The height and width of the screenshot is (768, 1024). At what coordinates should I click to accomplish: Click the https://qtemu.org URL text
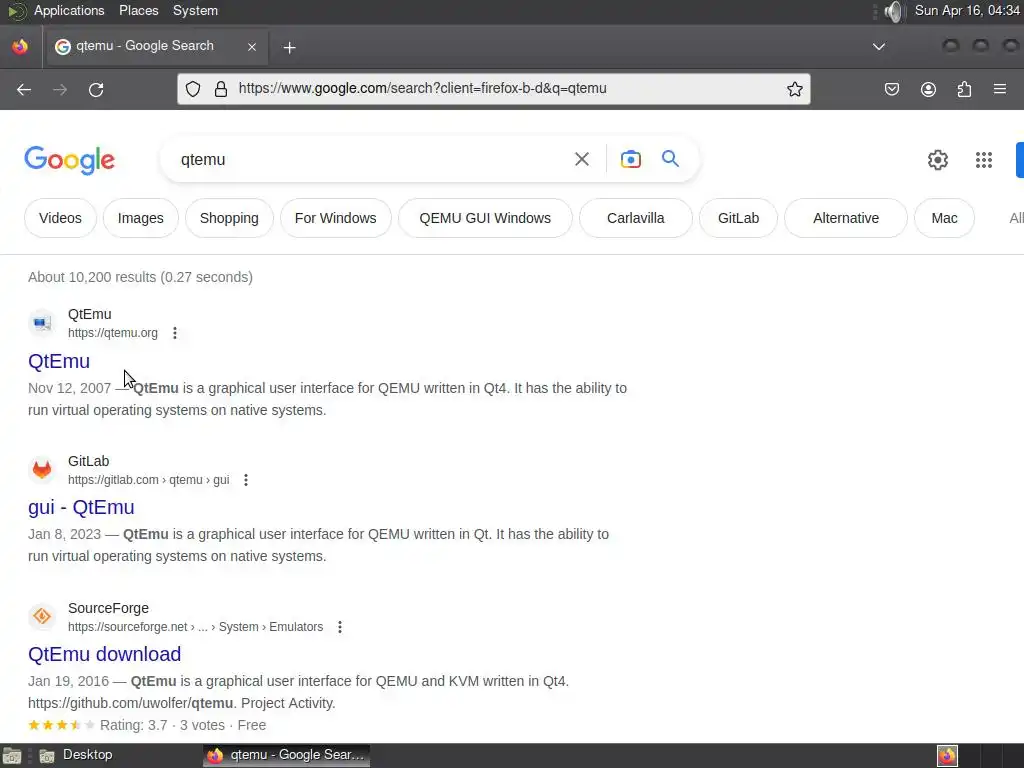click(x=113, y=333)
